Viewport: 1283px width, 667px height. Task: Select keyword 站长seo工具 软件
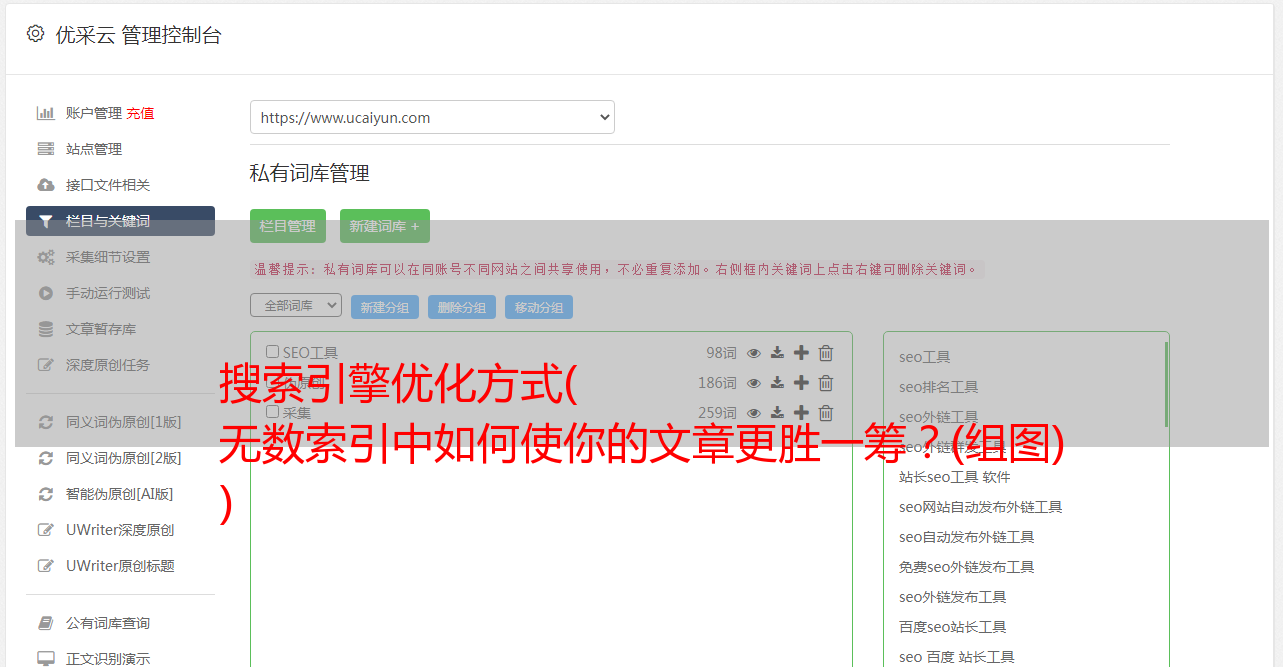955,477
